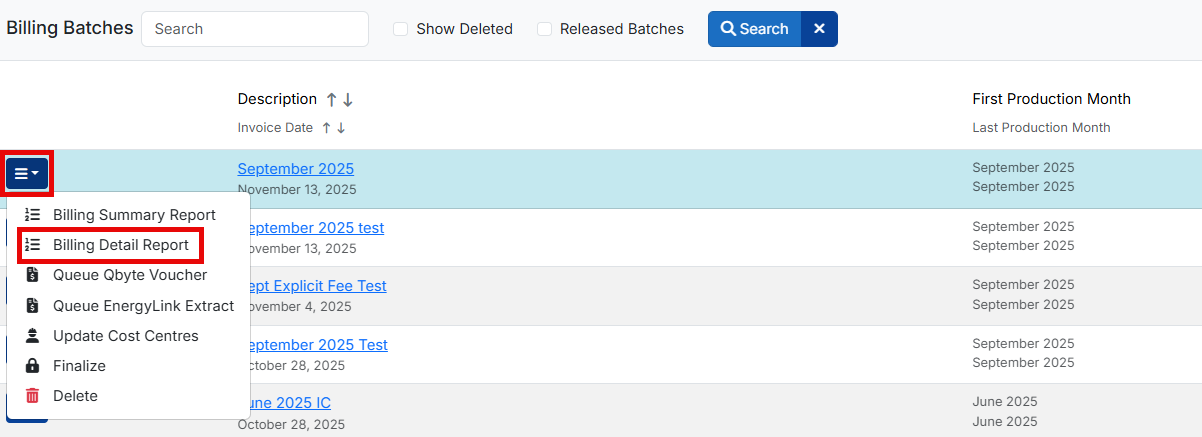Click the padlock icon beside Finalize
This screenshot has width=1202, height=437.
32,366
